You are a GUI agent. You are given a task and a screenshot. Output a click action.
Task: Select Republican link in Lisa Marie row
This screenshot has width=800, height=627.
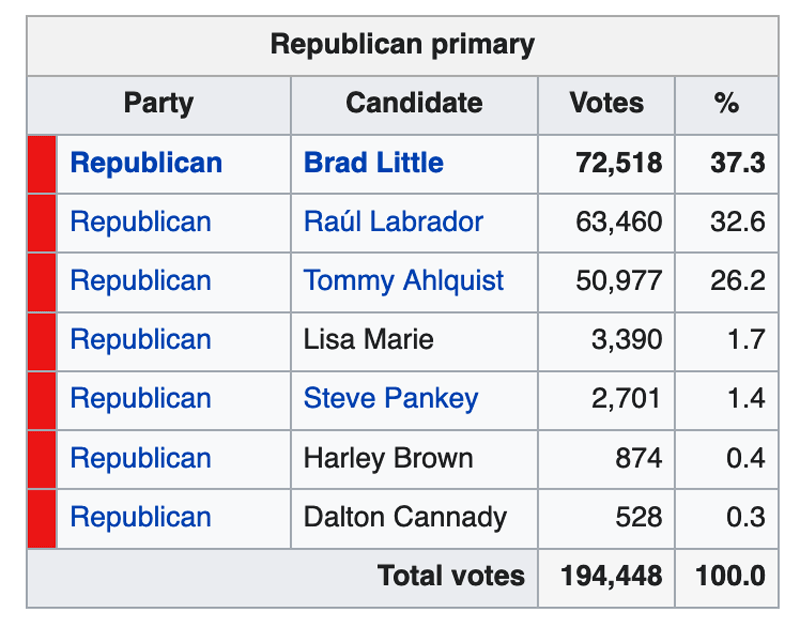(140, 340)
